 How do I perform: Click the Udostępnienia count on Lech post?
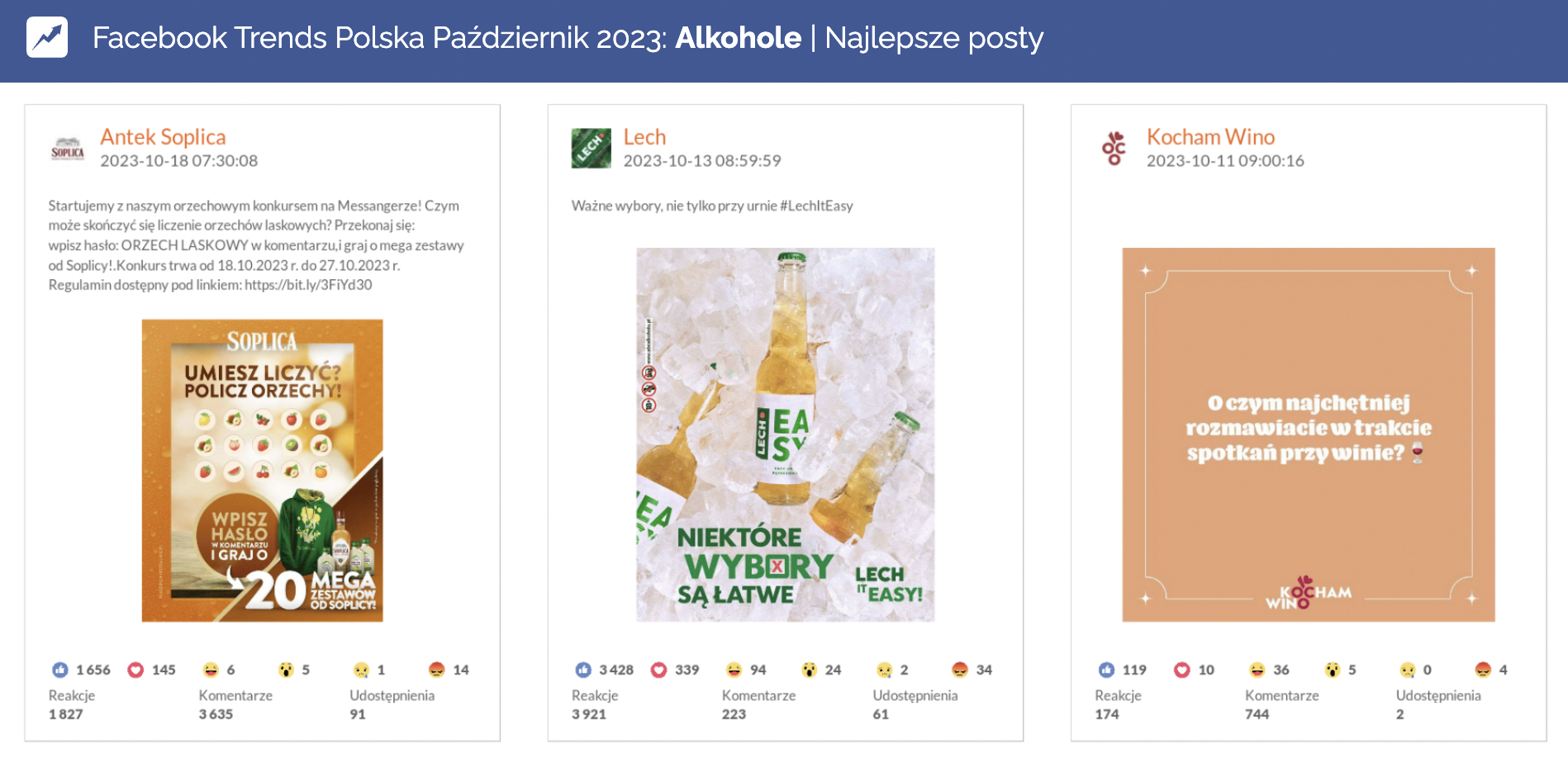tap(881, 714)
